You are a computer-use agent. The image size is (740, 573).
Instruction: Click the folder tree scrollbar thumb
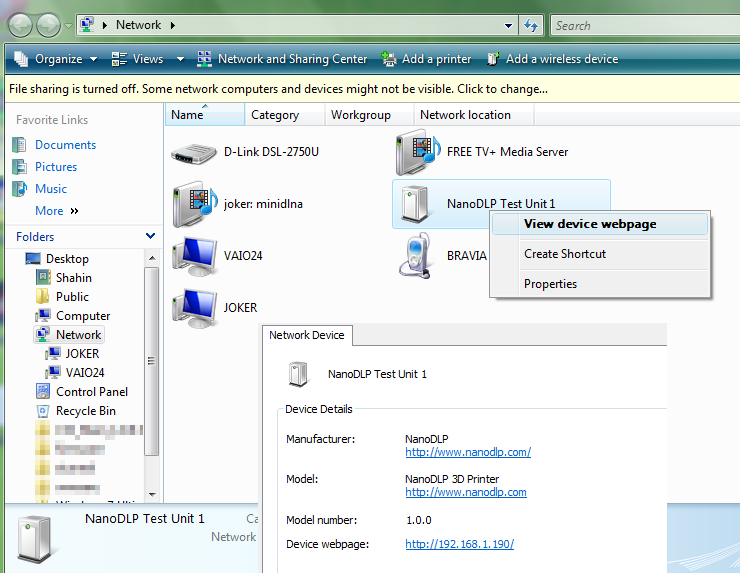[x=151, y=361]
